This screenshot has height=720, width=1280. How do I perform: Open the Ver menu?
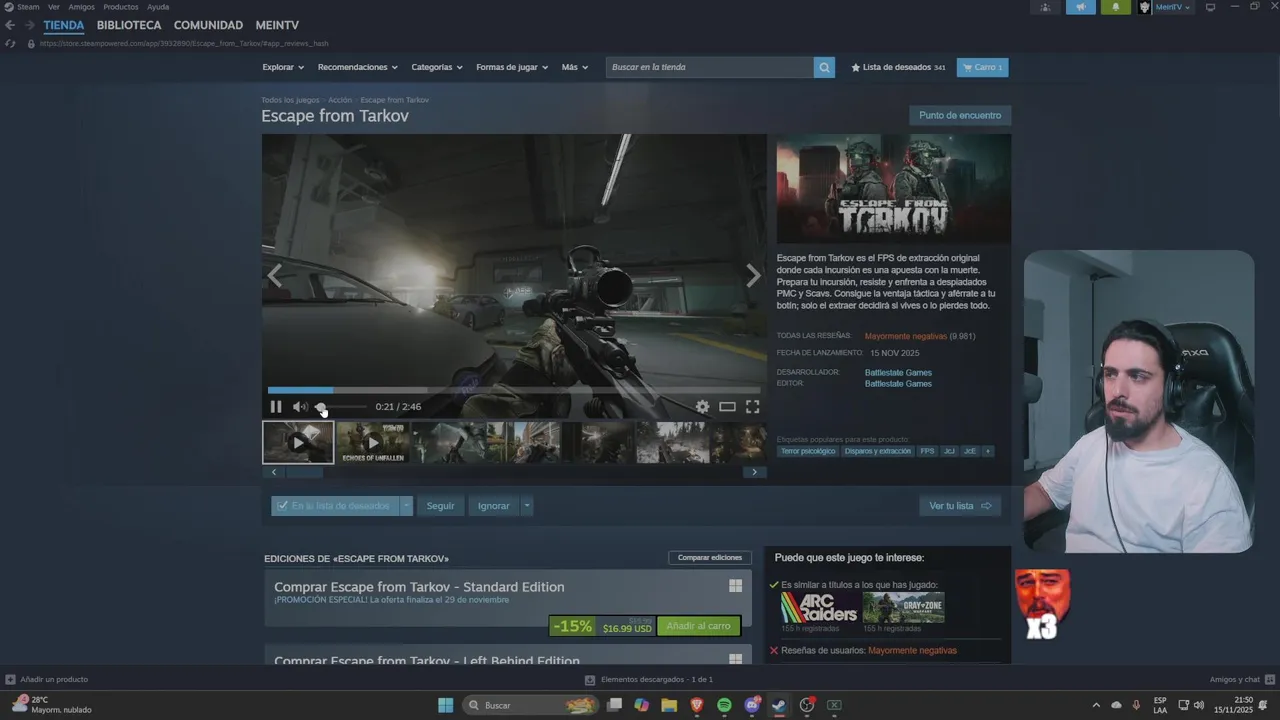[54, 7]
